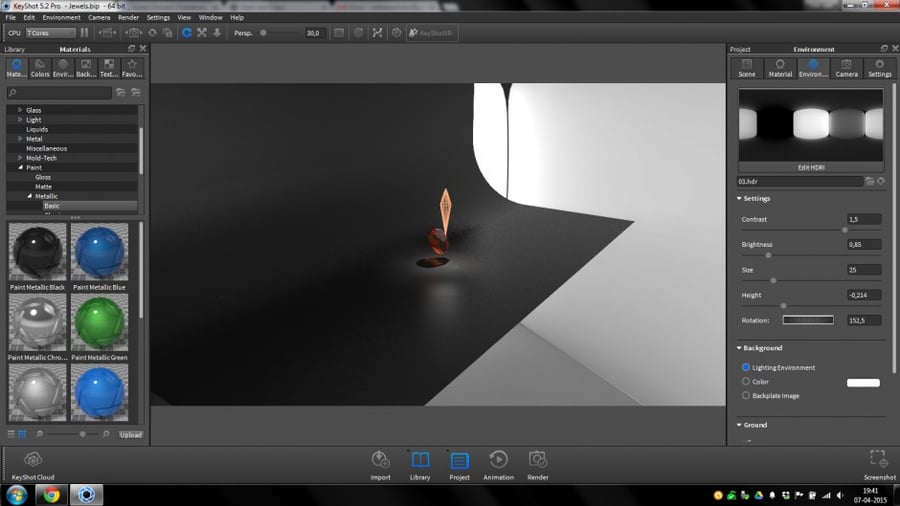
Task: Select the Favorites library tab
Action: (132, 68)
